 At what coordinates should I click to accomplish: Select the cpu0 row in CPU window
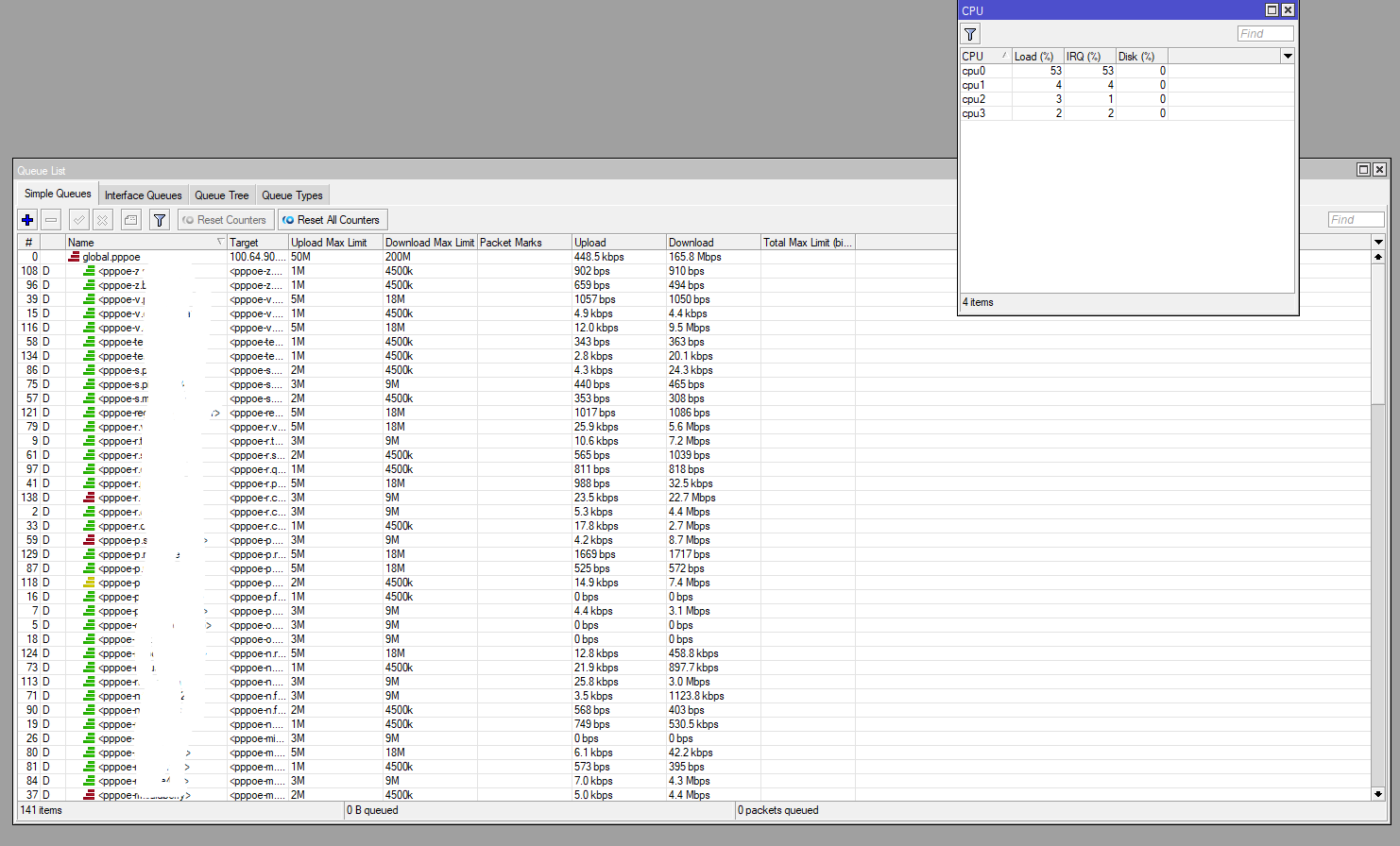pyautogui.click(x=1127, y=71)
